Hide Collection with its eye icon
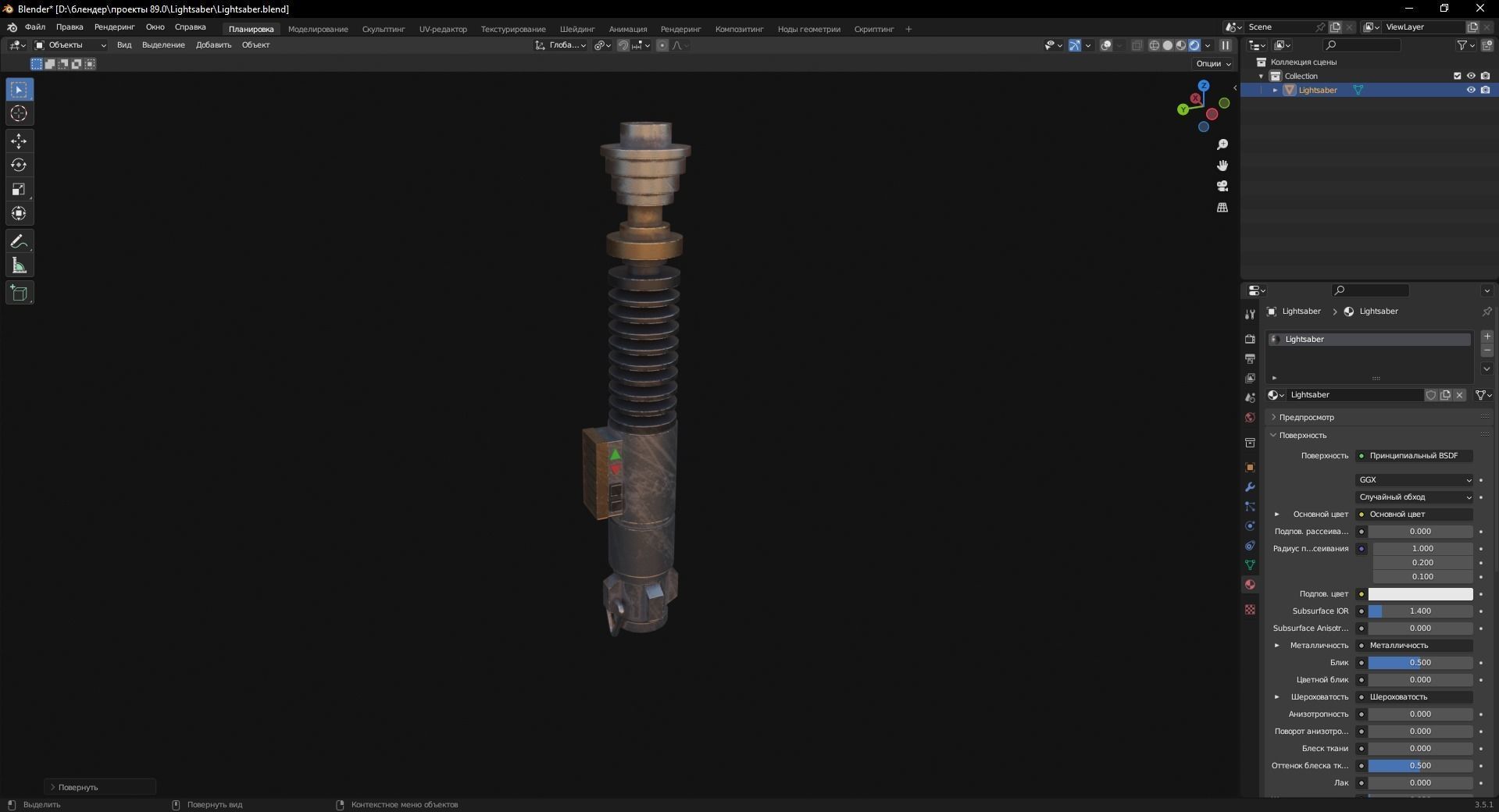Viewport: 1499px width, 812px height. (1471, 76)
